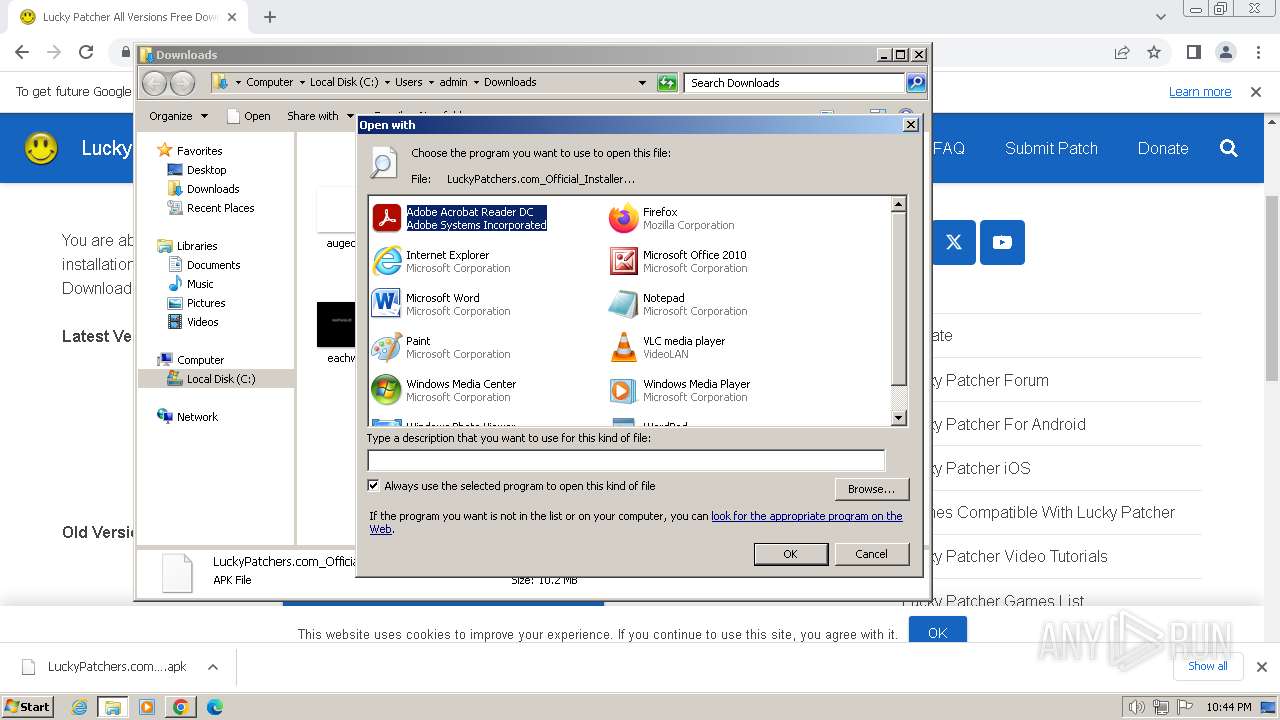Toggle the Chrome side panel icon
Screen dimensions: 1280x720
tap(1194, 52)
